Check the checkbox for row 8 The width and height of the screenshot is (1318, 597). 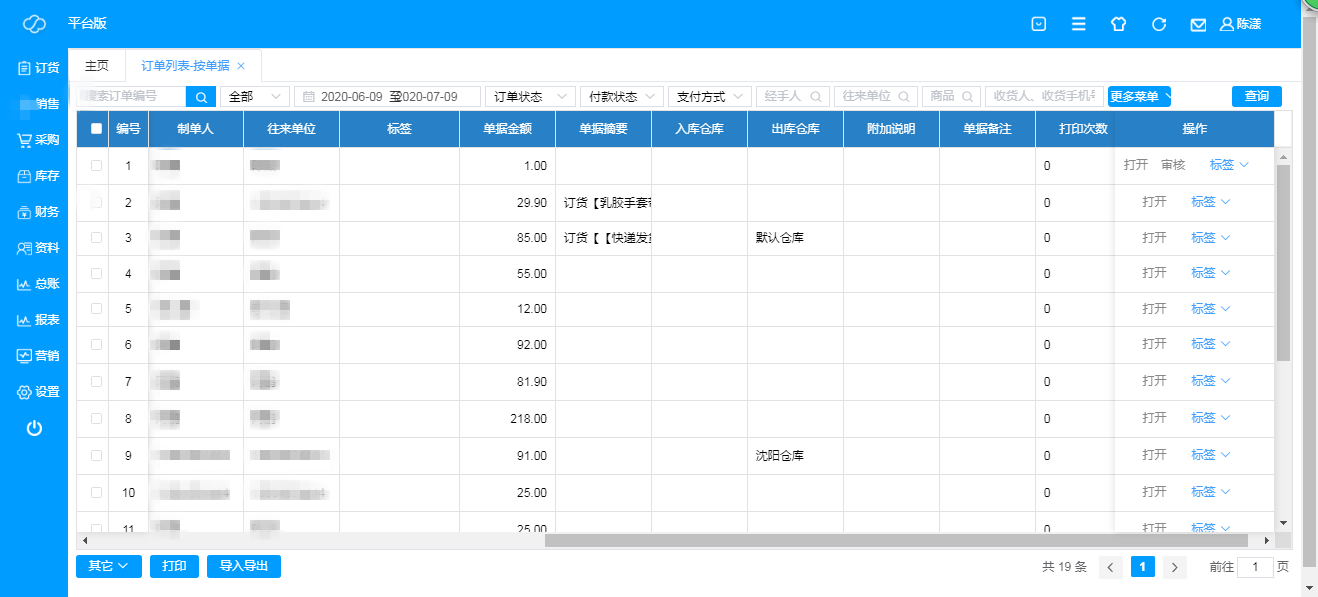96,419
